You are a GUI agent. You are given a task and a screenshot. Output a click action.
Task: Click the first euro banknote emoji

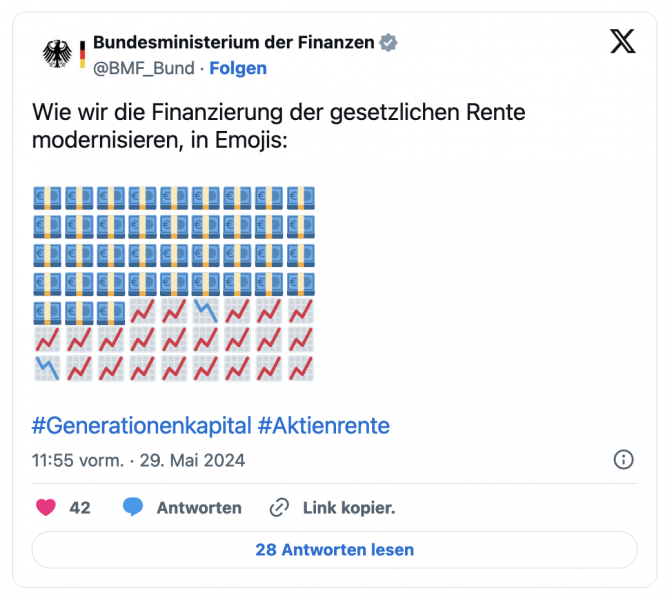click(x=47, y=198)
